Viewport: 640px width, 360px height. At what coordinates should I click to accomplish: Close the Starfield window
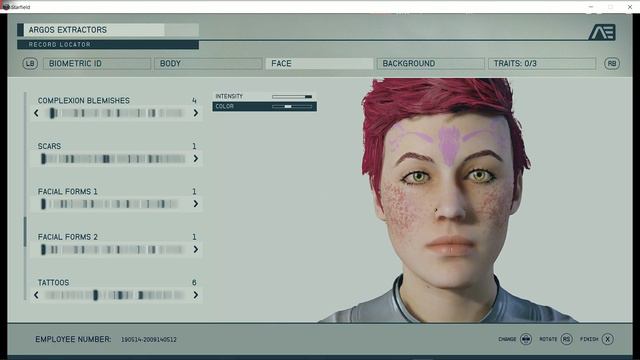(x=630, y=7)
